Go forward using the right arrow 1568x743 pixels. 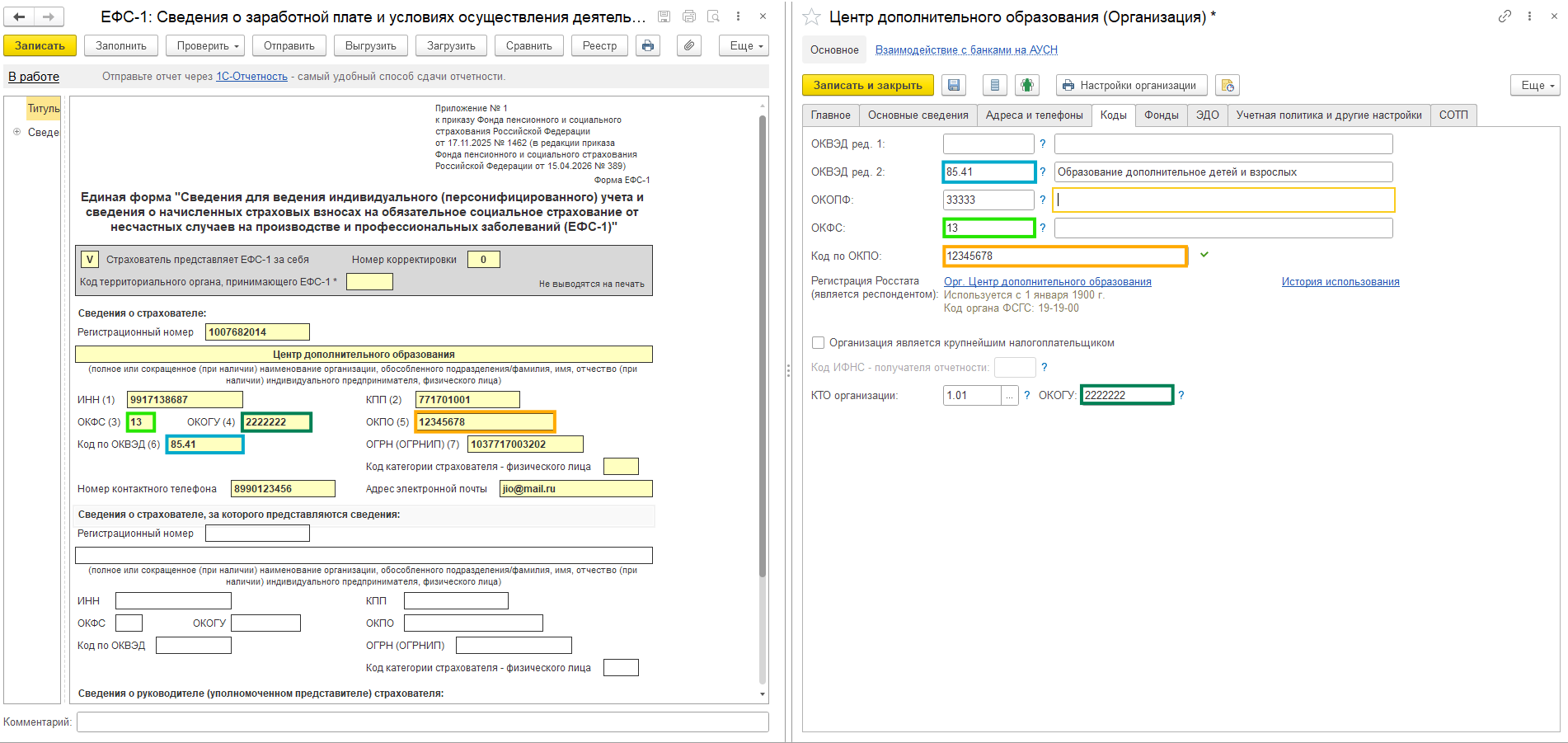(49, 16)
